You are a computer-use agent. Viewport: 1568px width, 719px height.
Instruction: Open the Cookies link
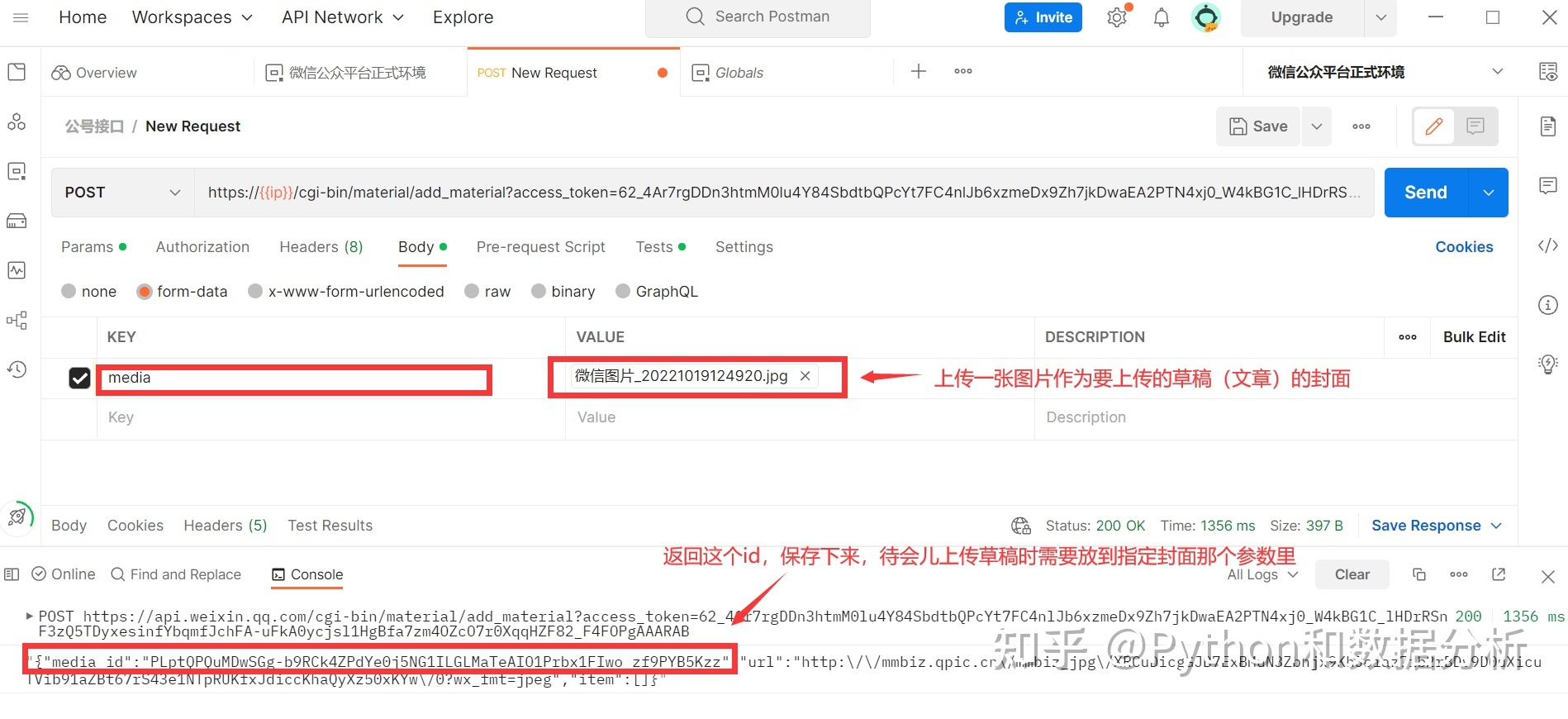pos(1464,247)
